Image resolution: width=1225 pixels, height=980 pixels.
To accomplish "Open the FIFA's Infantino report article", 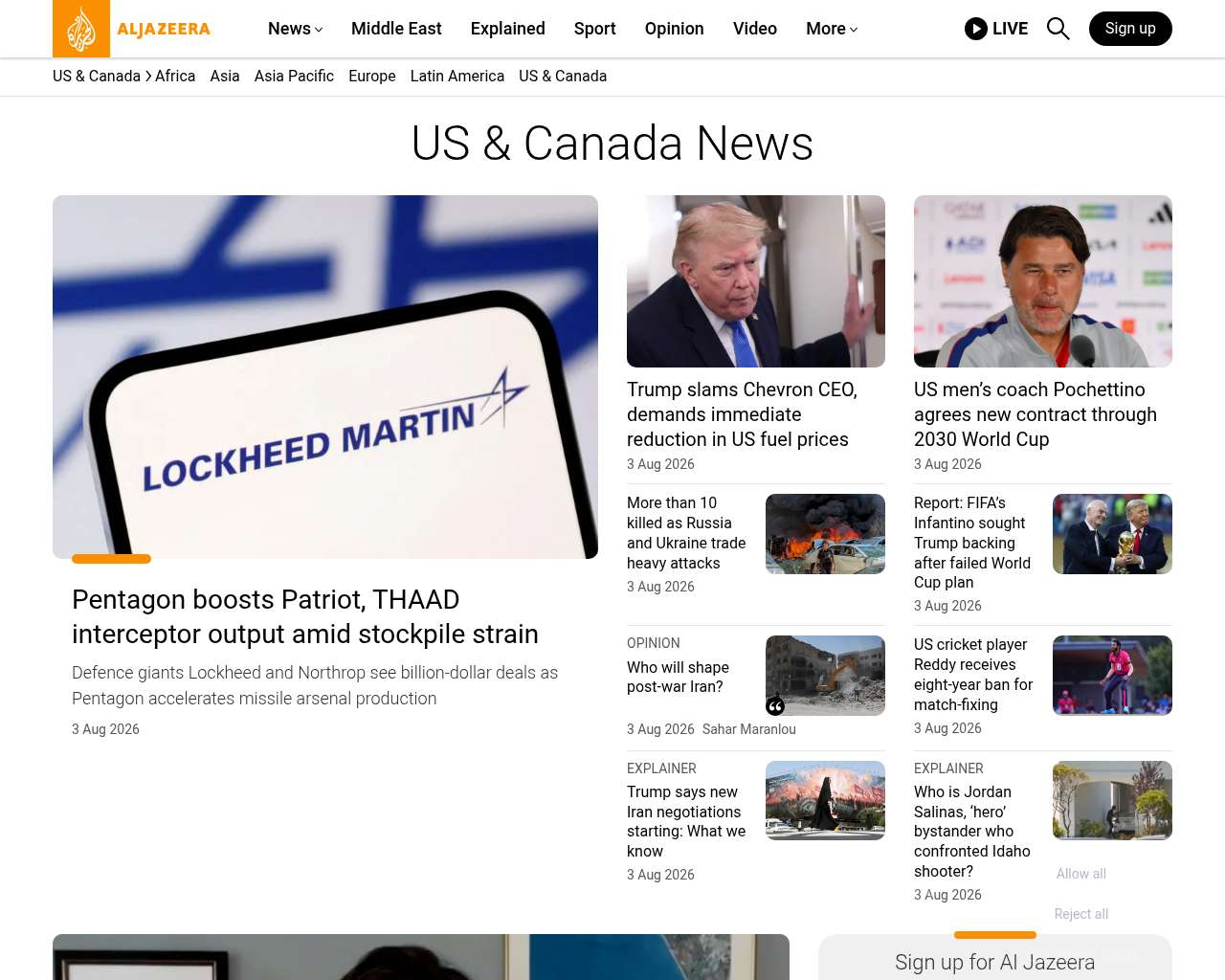I will 972,543.
